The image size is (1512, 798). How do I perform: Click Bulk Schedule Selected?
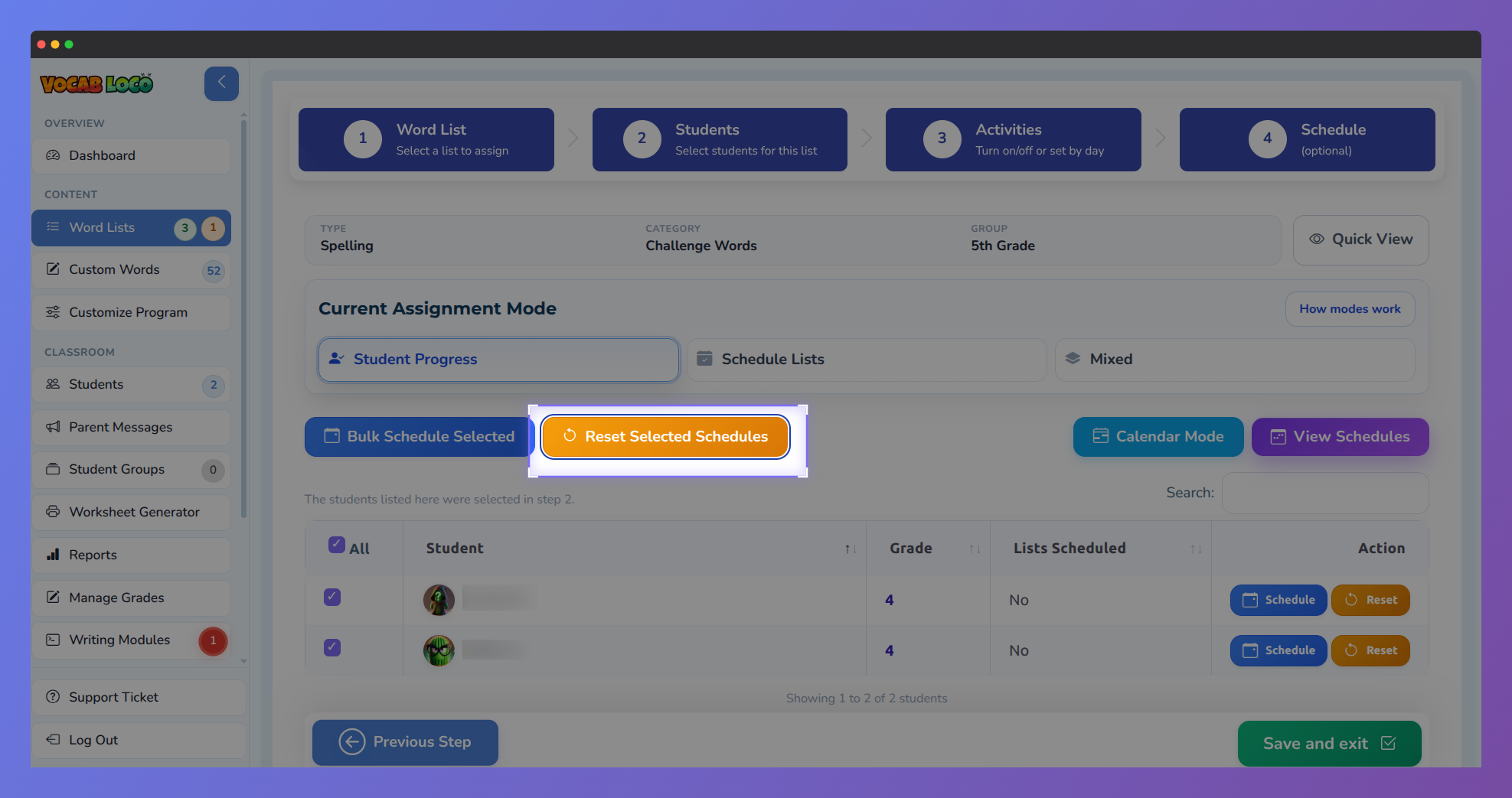418,437
